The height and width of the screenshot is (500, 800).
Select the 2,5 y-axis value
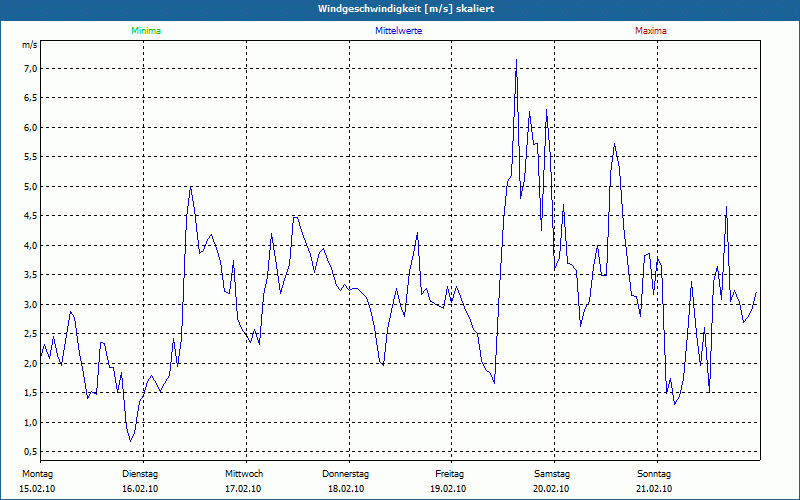coord(31,334)
